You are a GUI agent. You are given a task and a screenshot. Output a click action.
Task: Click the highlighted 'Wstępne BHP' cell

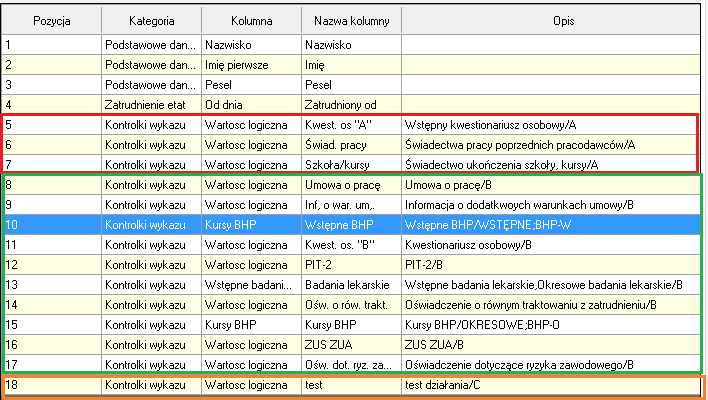click(351, 225)
